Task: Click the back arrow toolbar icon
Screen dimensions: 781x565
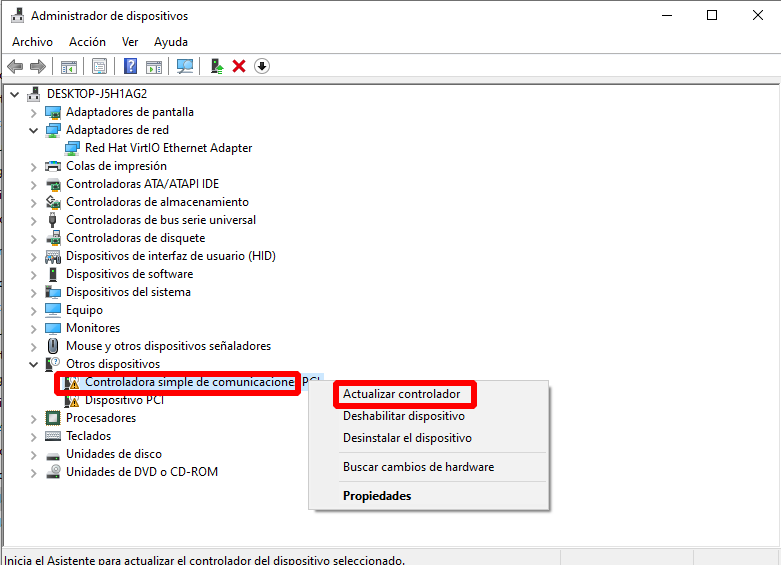Action: (x=15, y=66)
